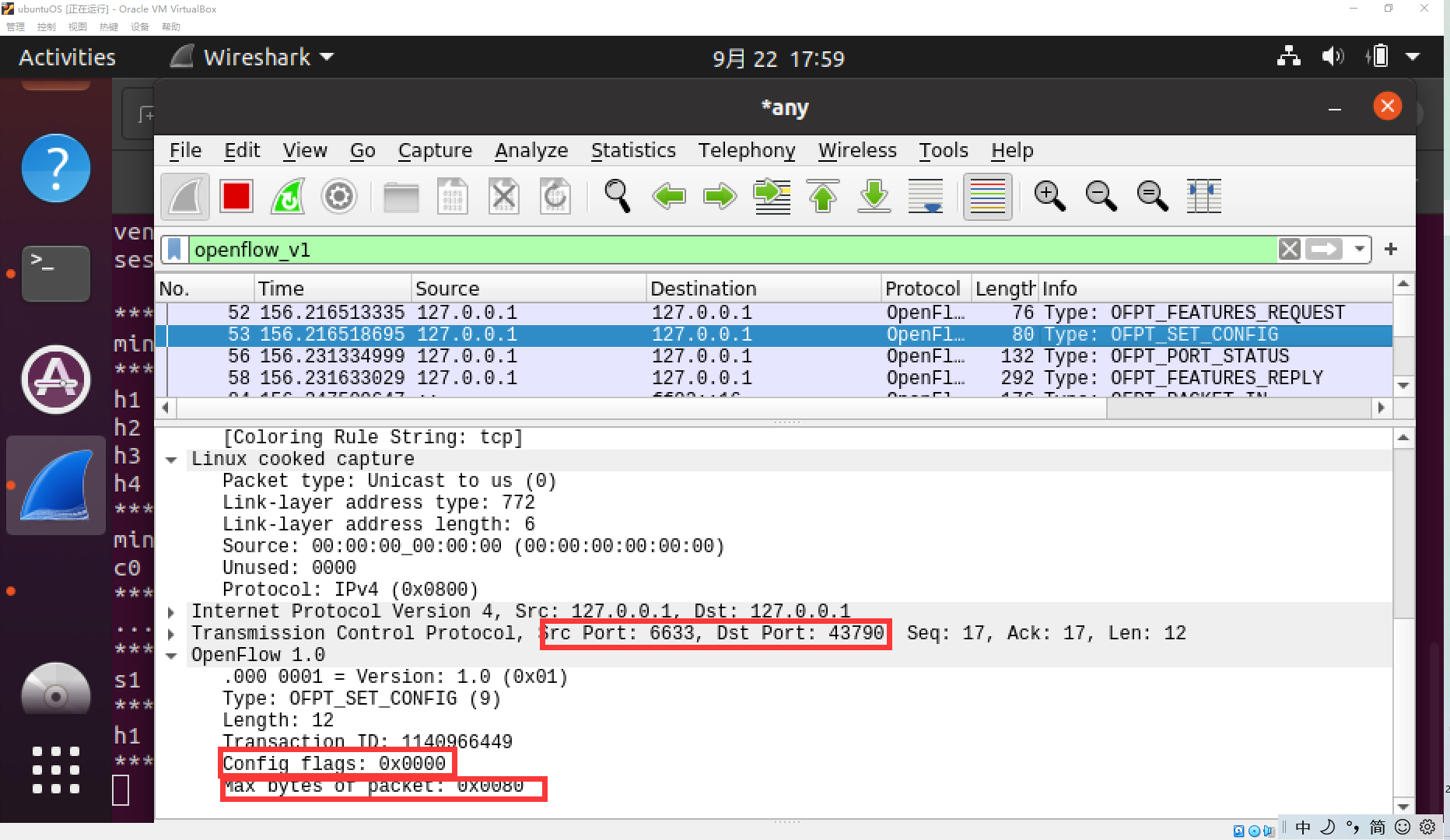Apply the display filter arrow
Viewport: 1450px width, 840px height.
pos(1324,249)
